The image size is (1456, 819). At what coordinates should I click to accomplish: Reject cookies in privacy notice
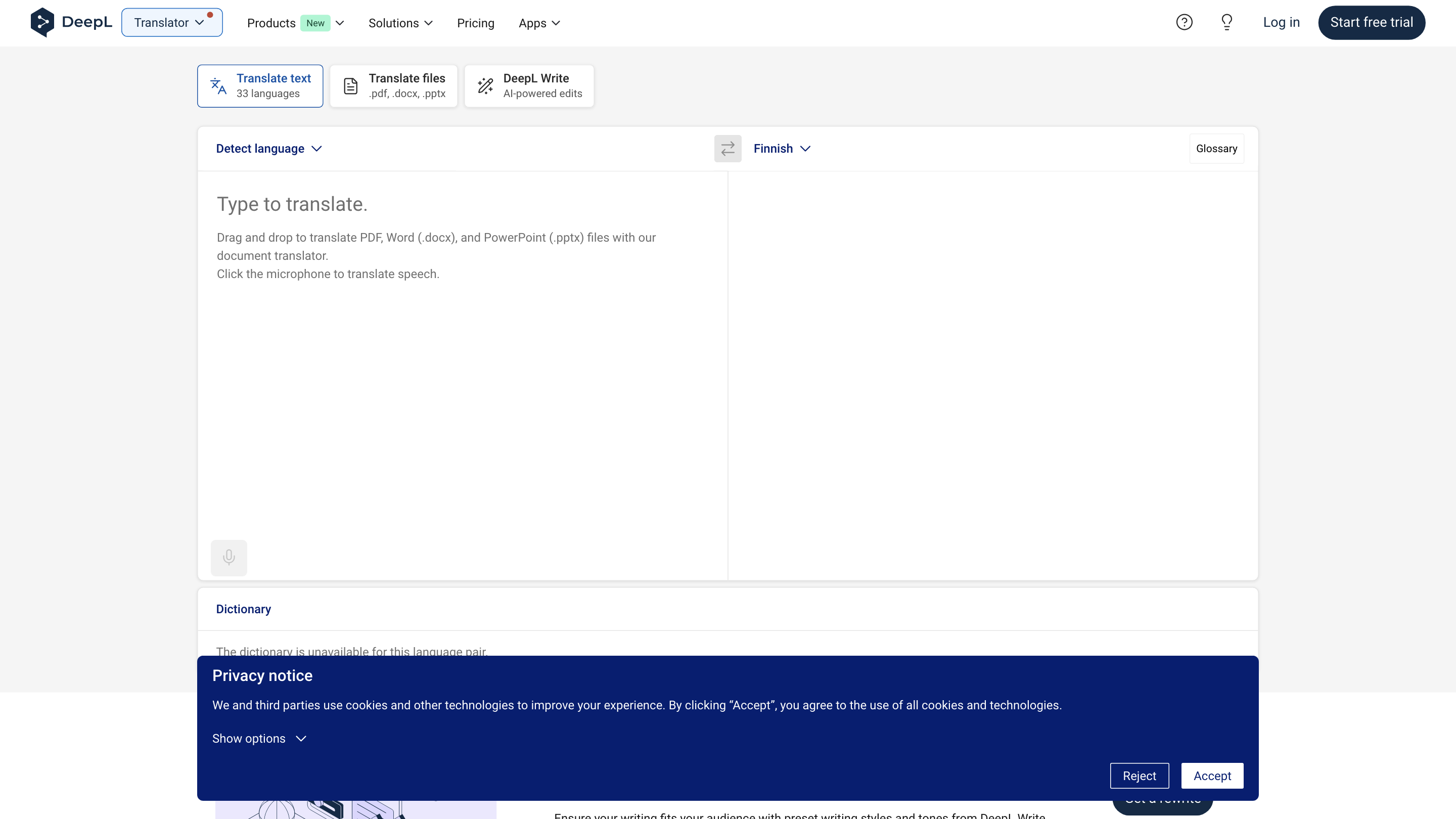click(x=1139, y=776)
